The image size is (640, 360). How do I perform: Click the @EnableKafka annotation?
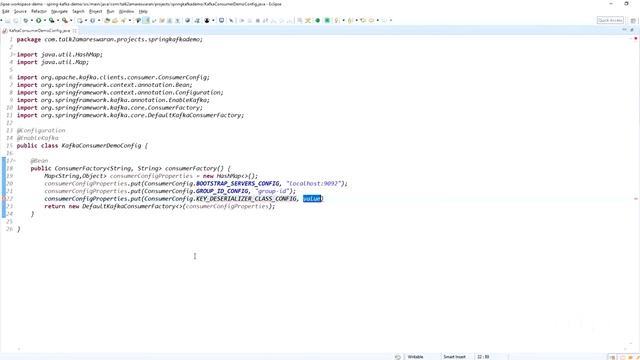coord(38,138)
